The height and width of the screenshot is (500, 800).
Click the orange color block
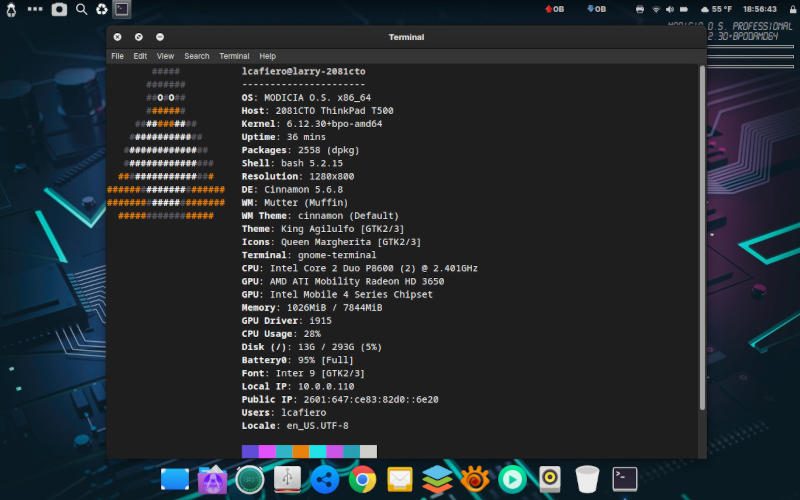301,452
